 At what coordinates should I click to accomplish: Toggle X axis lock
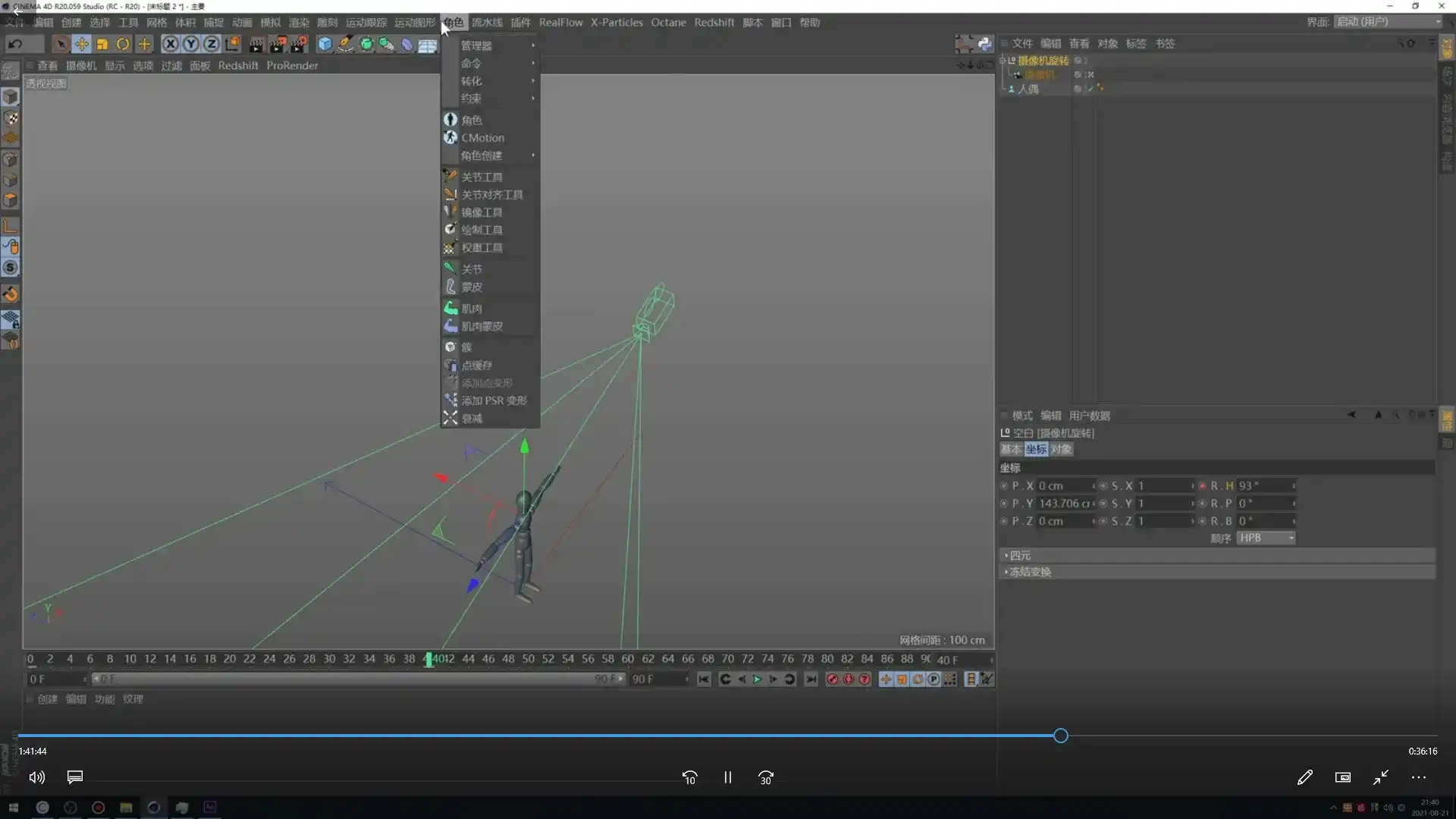(x=171, y=44)
